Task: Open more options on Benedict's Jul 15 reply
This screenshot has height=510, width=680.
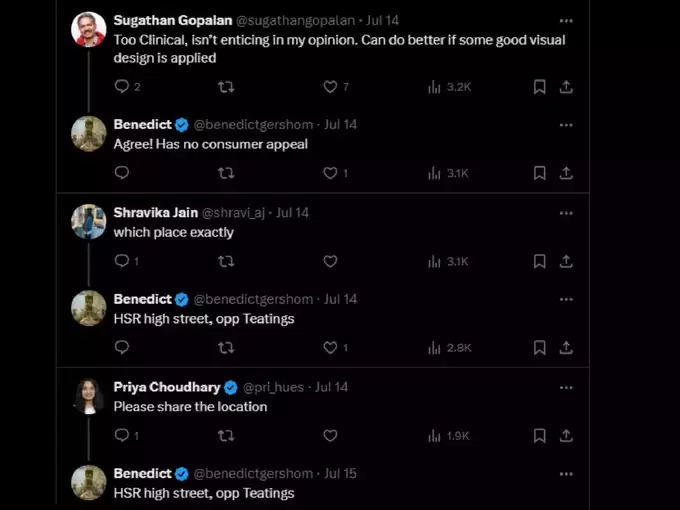Action: point(566,474)
